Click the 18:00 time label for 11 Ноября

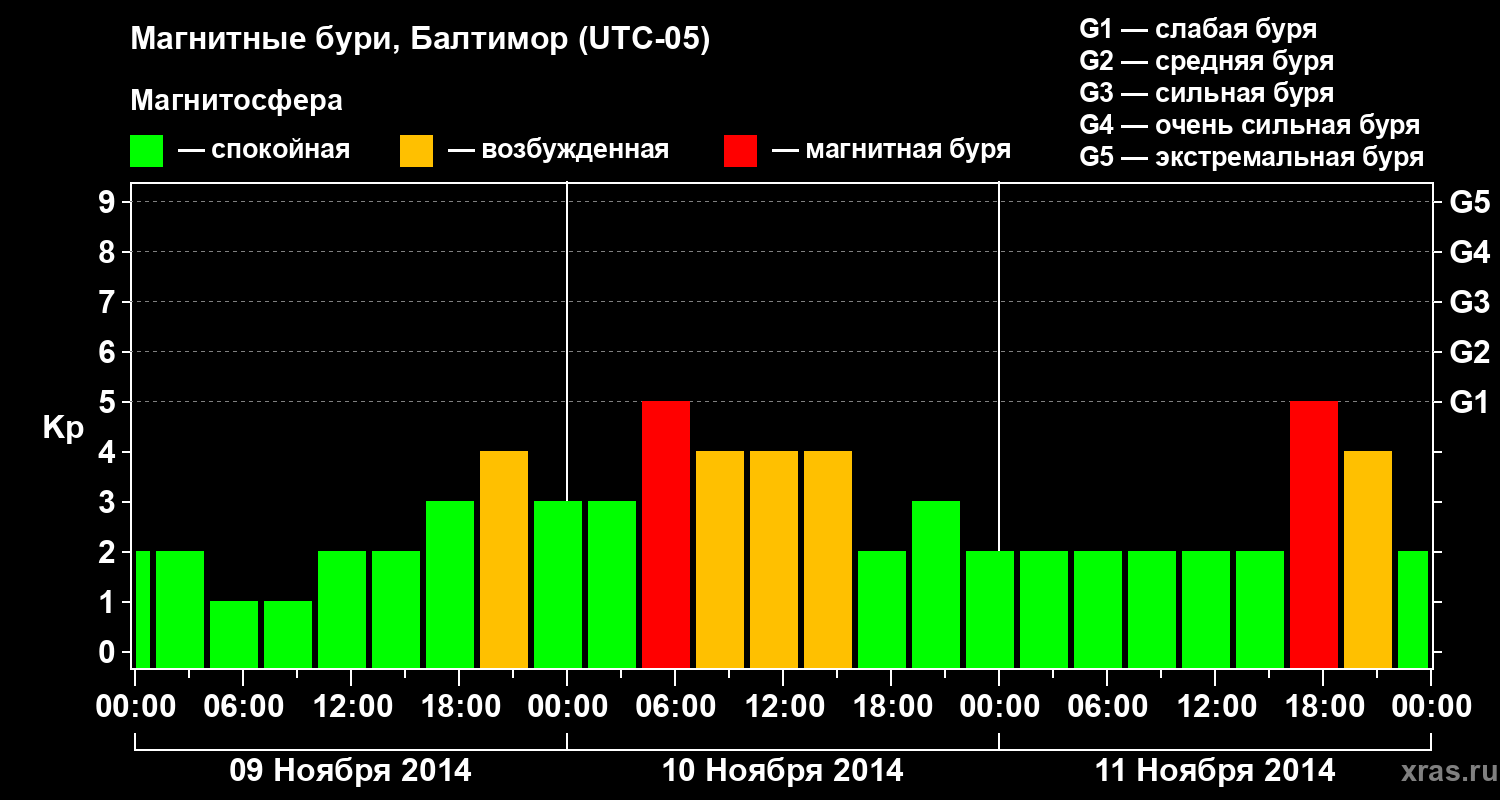tap(1323, 707)
